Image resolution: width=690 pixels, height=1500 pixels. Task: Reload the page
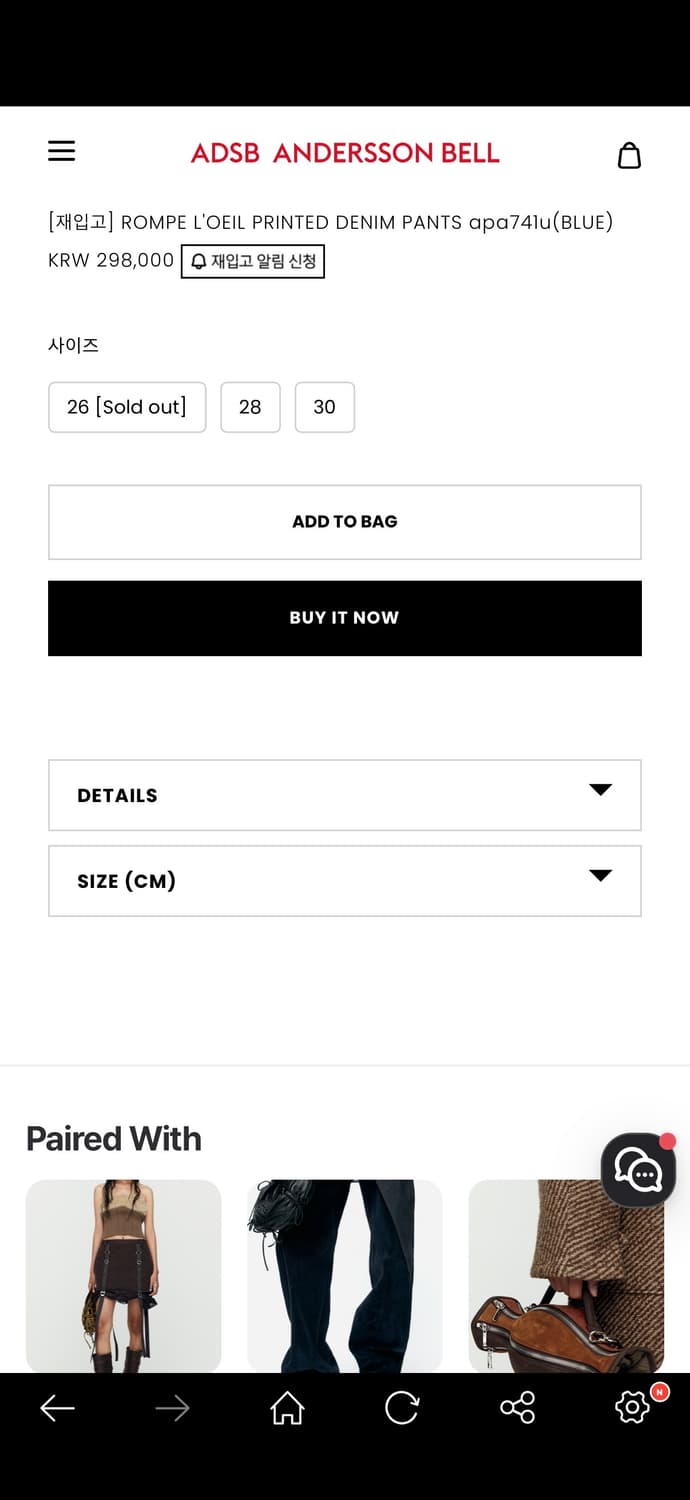coord(402,1408)
